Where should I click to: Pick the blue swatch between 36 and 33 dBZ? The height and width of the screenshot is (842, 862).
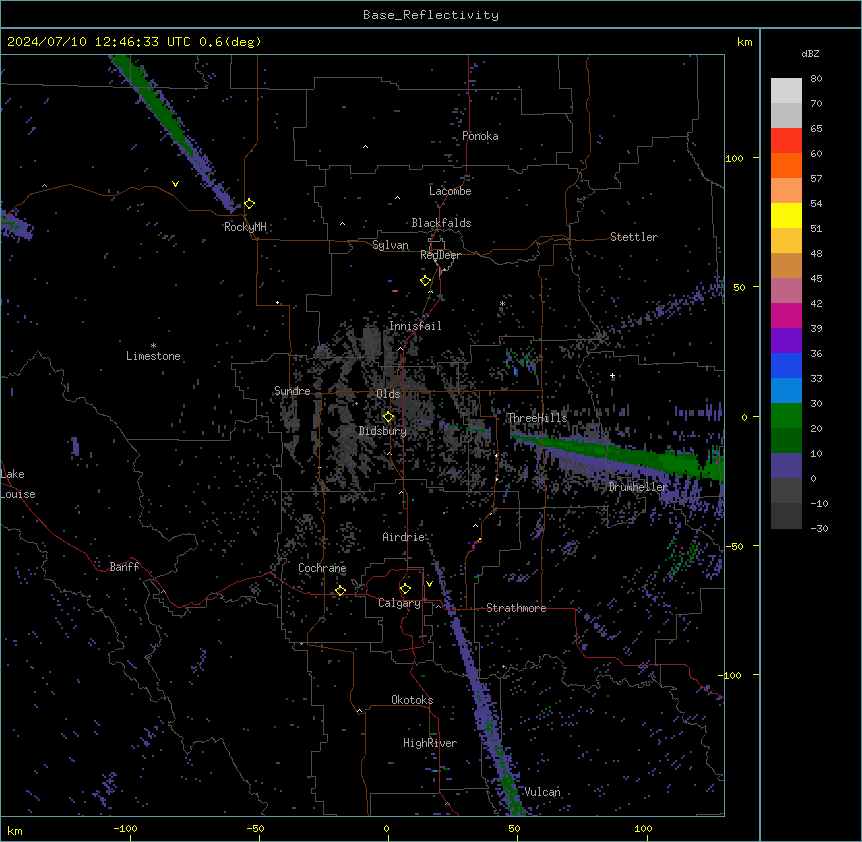pos(786,365)
